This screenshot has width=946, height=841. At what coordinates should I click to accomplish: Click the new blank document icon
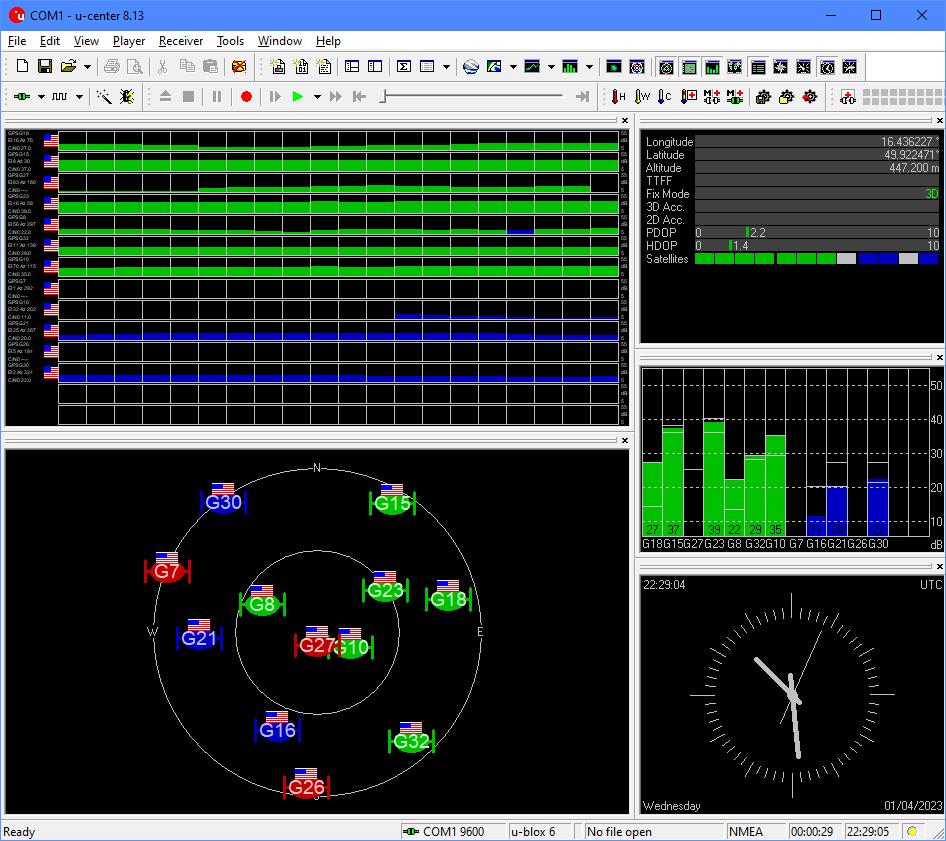pos(22,67)
